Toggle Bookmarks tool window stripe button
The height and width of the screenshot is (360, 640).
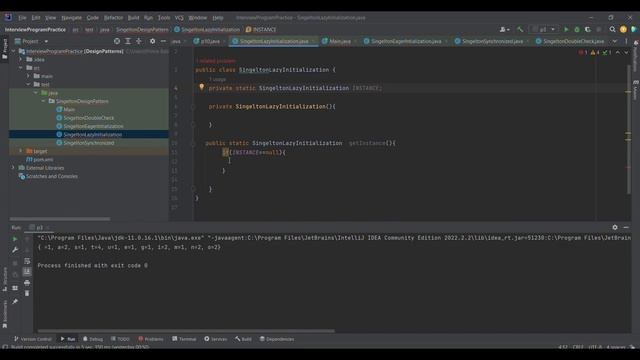click(x=4, y=314)
